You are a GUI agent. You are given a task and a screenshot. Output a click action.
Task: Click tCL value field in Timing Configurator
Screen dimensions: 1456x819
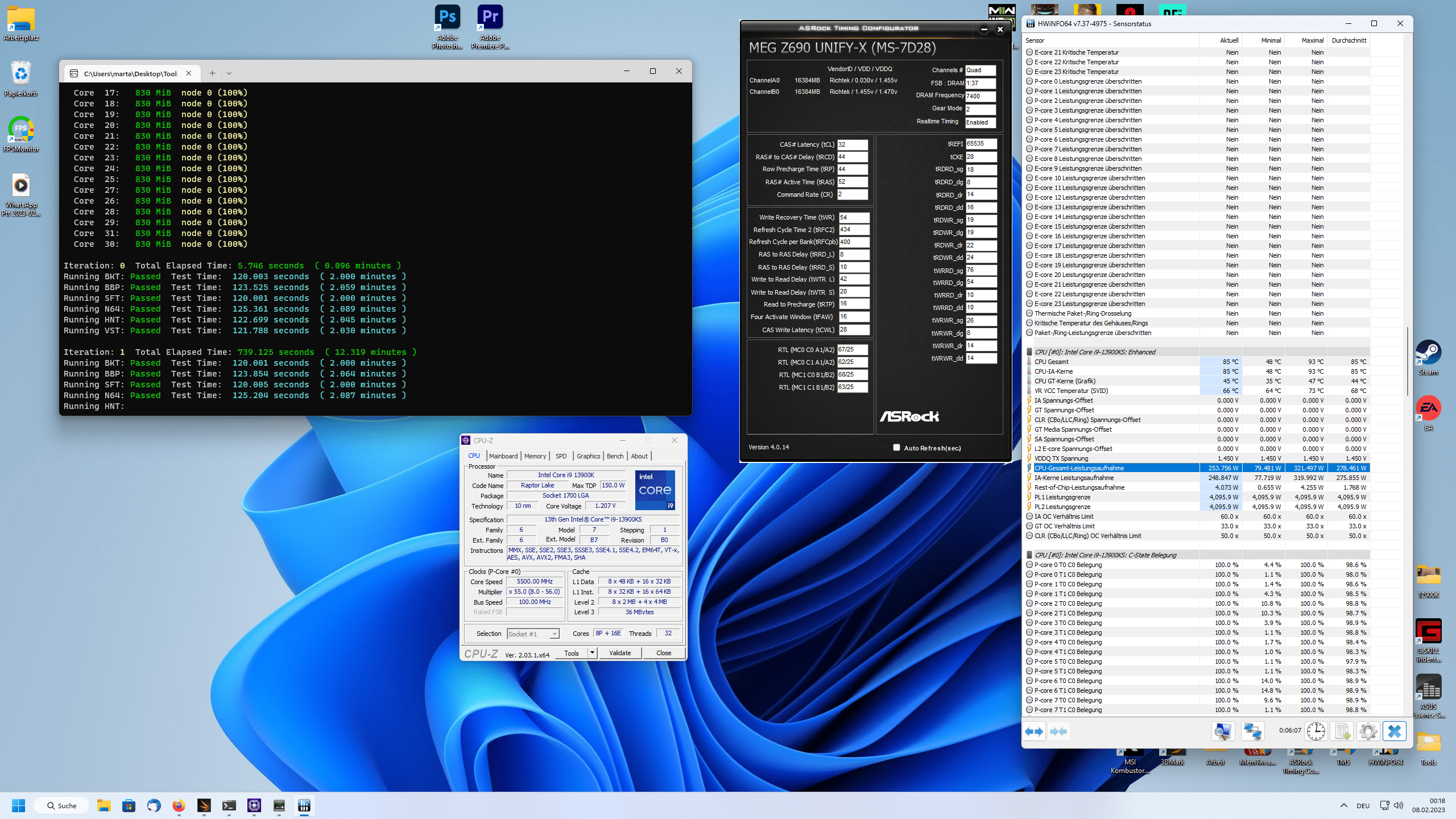coord(852,144)
